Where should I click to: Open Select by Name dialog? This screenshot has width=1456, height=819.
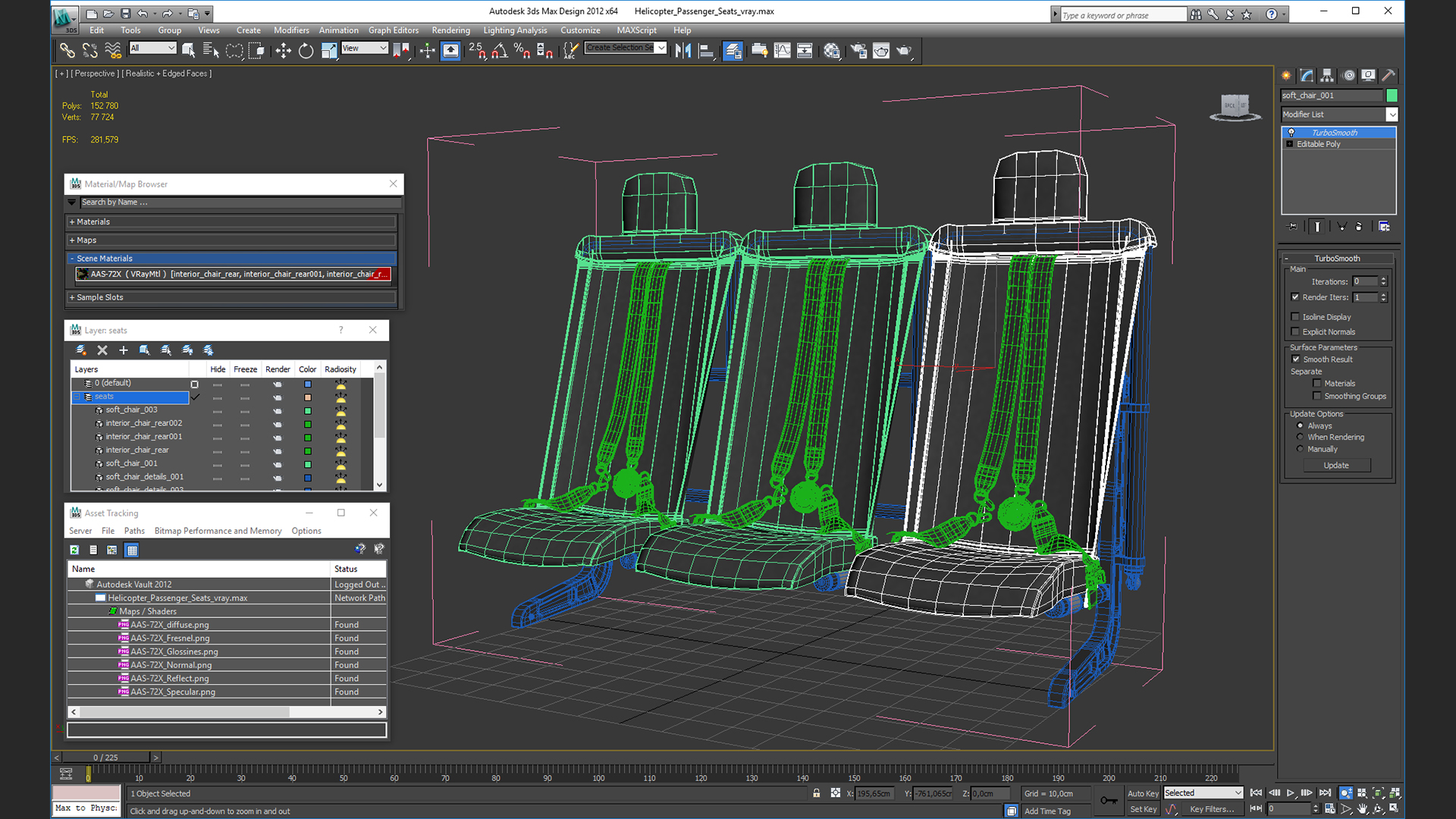[x=212, y=51]
